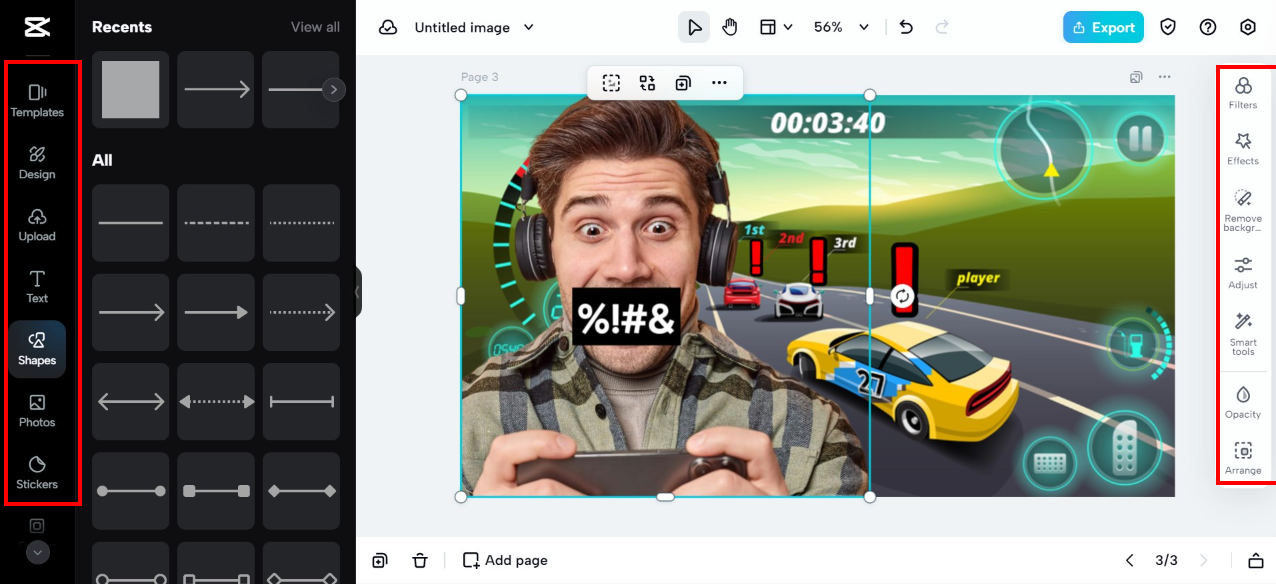Open Page 3 more options menu

[x=1164, y=77]
